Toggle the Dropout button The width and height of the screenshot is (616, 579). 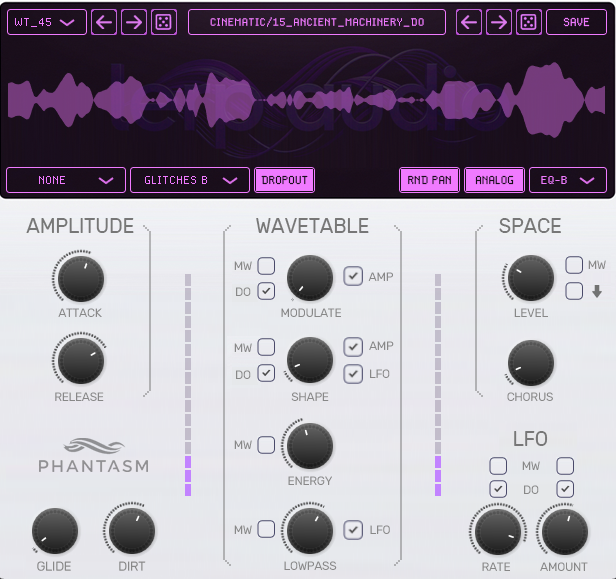[x=284, y=180]
